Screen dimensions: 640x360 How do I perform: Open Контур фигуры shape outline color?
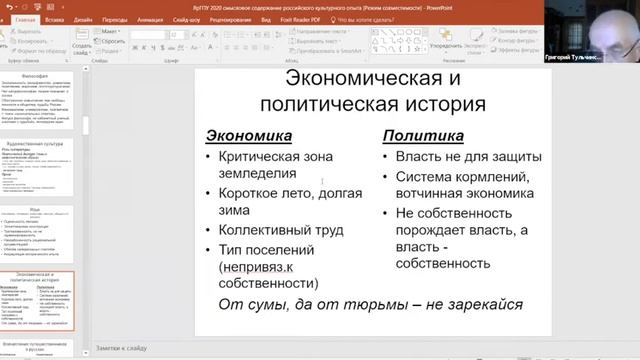514,40
